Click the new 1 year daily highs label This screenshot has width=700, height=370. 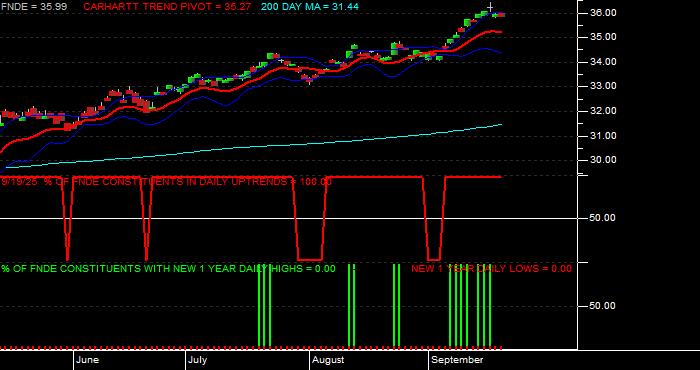(168, 269)
